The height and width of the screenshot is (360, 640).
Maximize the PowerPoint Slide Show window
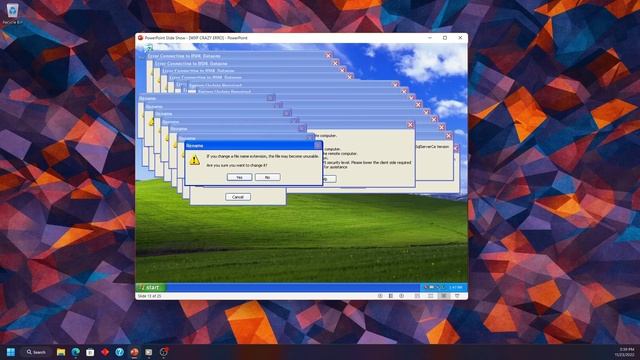pyautogui.click(x=445, y=38)
